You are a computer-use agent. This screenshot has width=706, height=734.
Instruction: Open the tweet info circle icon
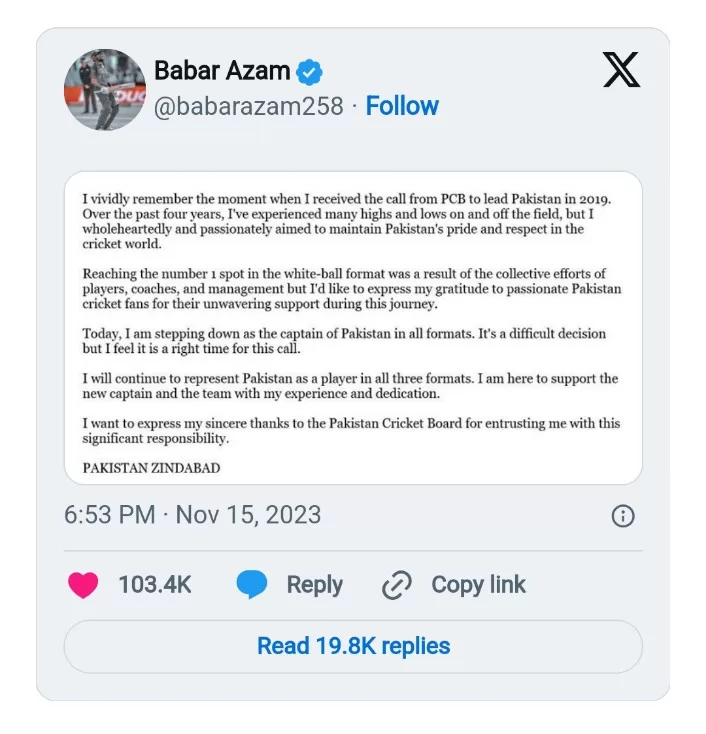(x=622, y=516)
